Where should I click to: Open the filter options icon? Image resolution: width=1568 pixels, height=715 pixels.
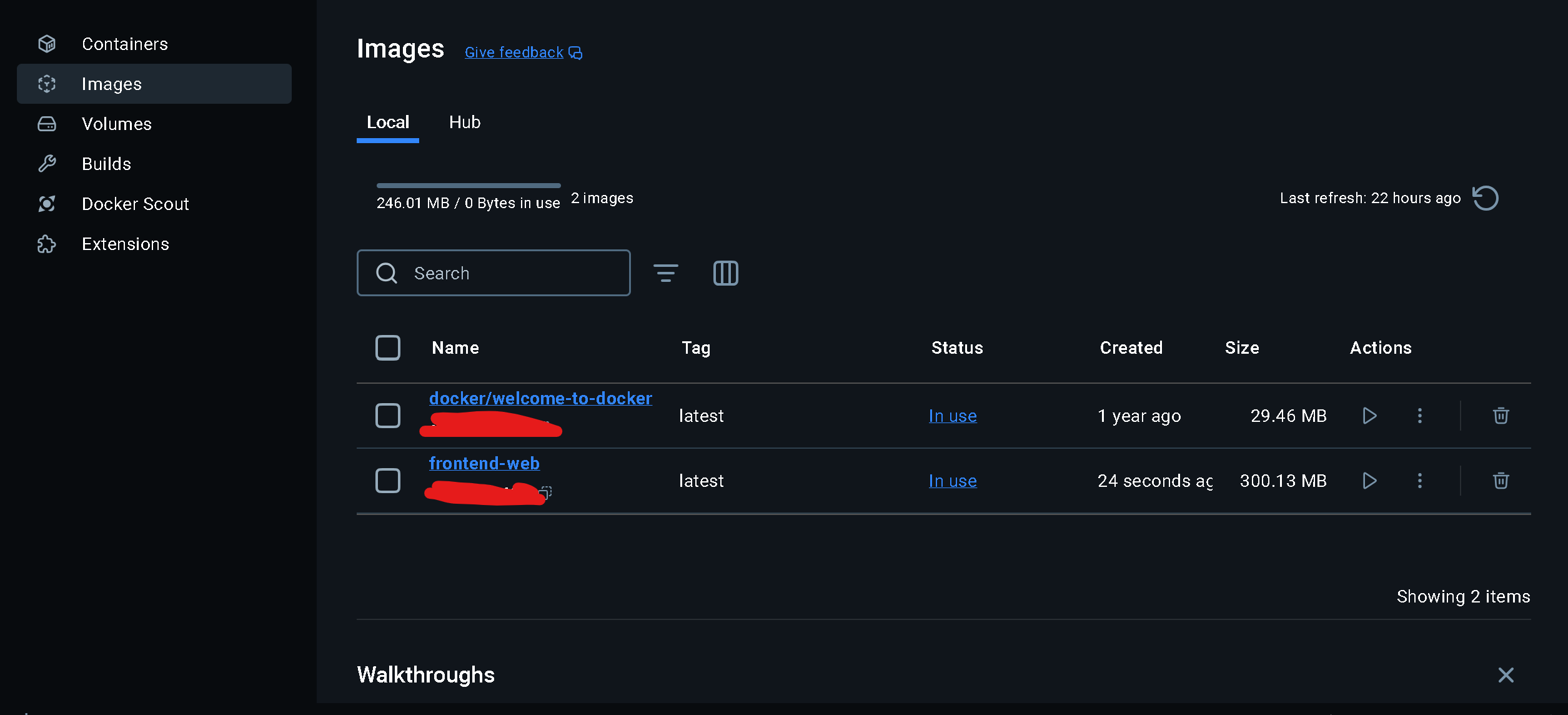pos(666,273)
